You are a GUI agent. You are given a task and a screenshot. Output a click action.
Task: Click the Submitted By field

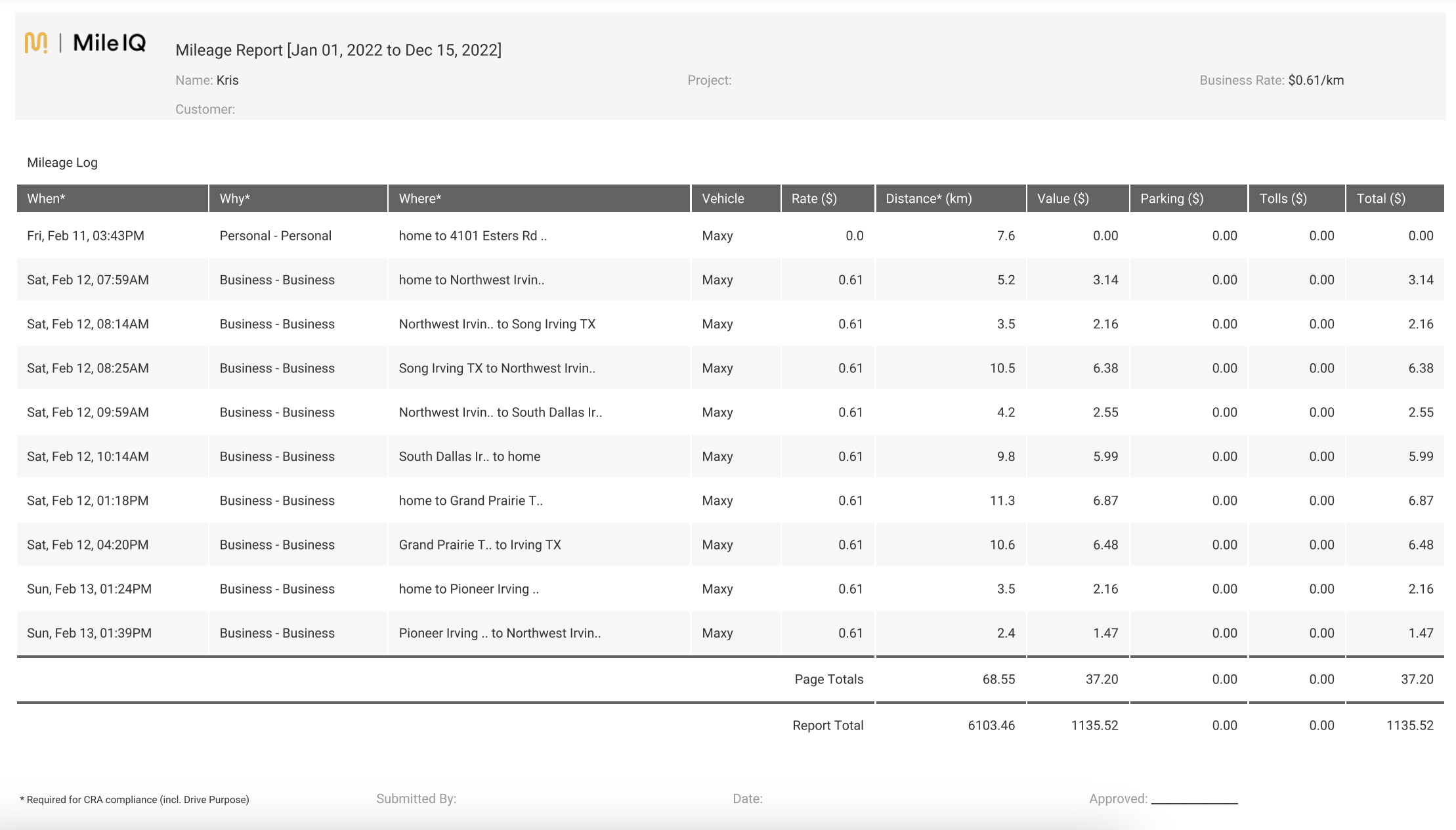coord(416,798)
